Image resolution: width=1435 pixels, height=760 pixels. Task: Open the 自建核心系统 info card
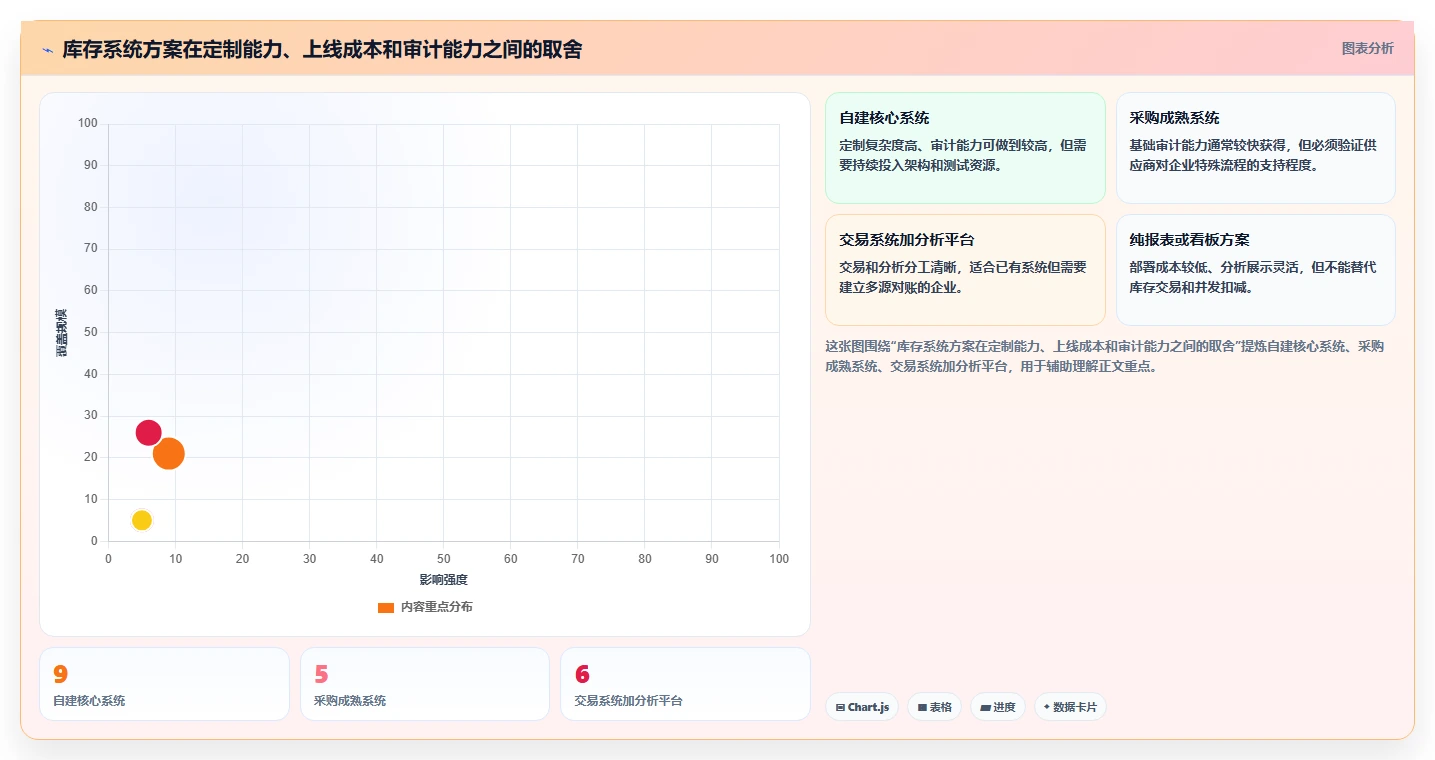coord(965,148)
